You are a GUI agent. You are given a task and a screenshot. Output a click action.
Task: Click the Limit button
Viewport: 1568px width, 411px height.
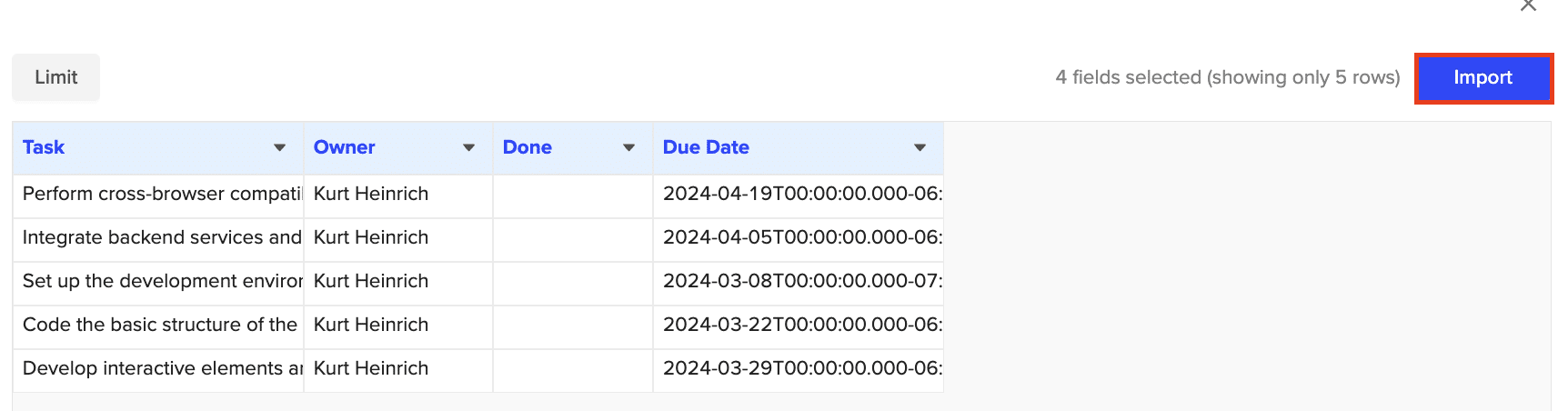56,78
